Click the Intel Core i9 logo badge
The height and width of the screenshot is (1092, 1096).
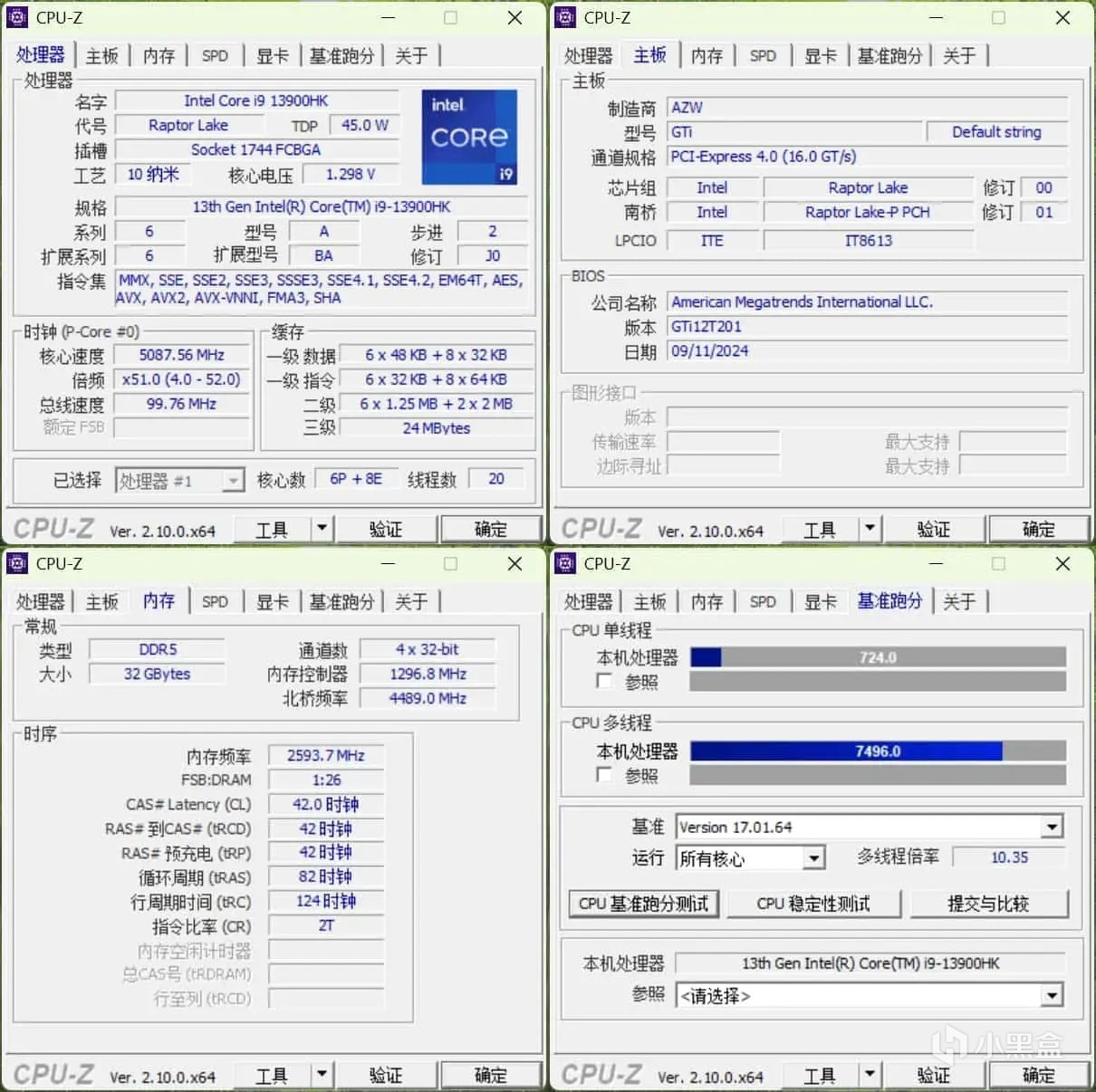469,137
